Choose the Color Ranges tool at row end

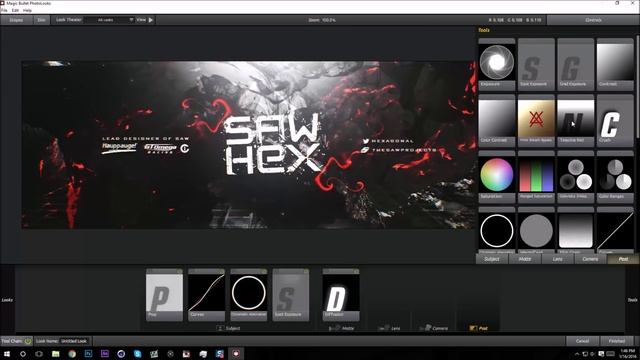(615, 176)
